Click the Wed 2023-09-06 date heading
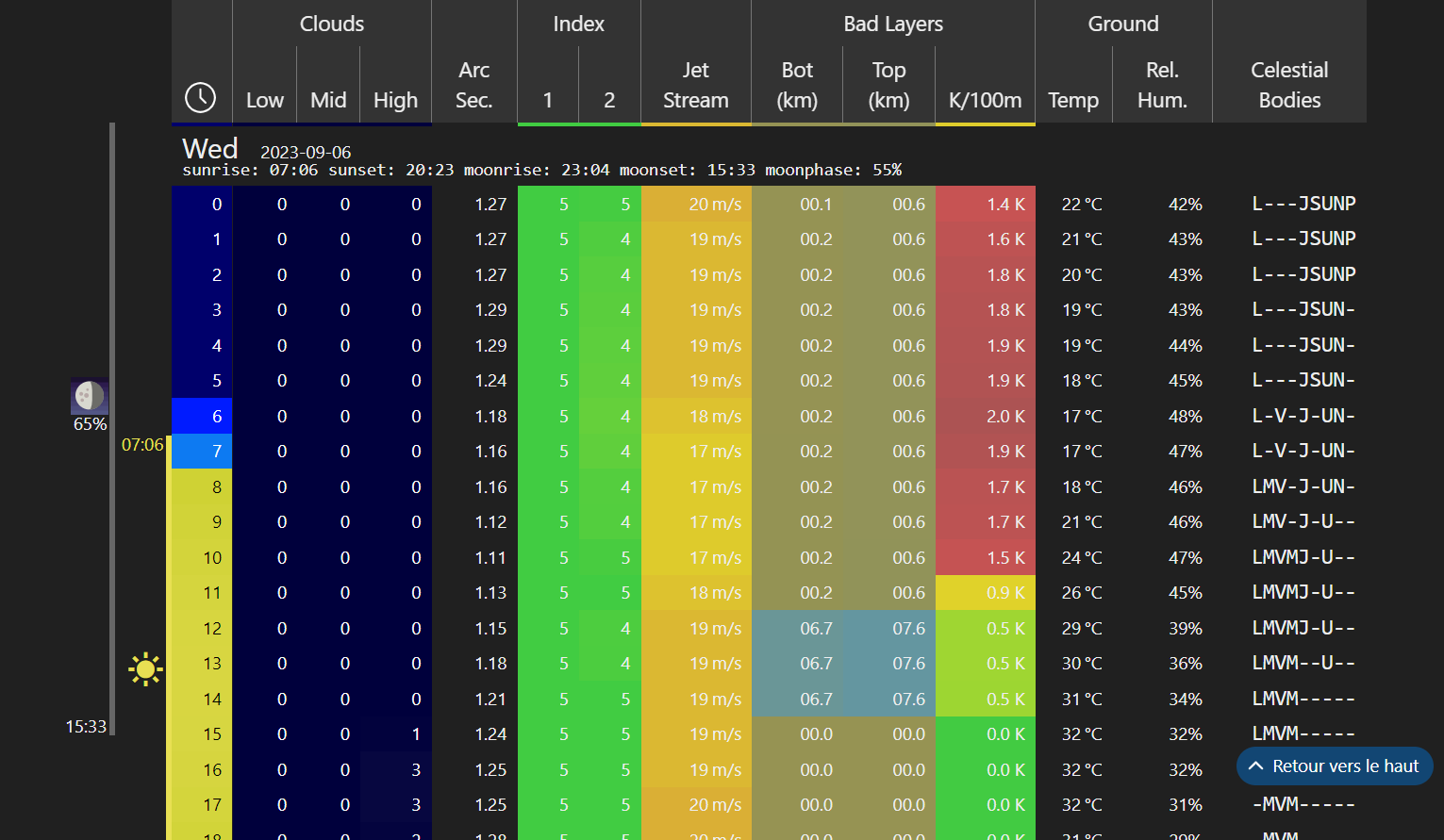The height and width of the screenshot is (840, 1444). point(266,150)
